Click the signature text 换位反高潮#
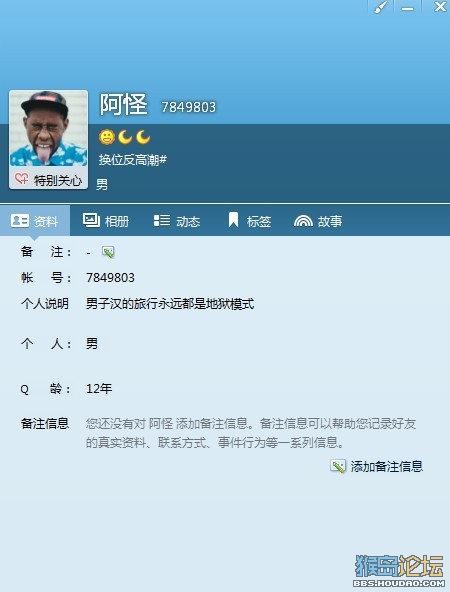 133,160
